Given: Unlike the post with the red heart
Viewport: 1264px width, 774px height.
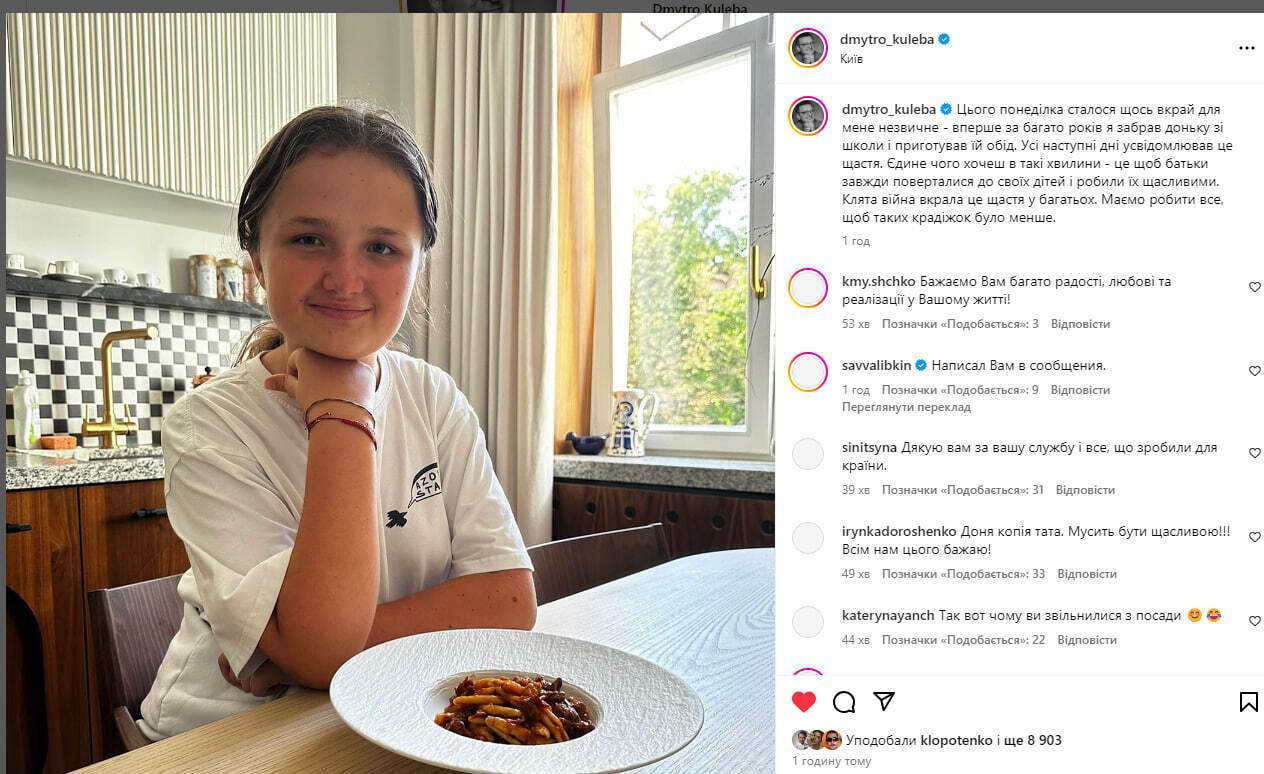Looking at the screenshot, I should point(804,701).
